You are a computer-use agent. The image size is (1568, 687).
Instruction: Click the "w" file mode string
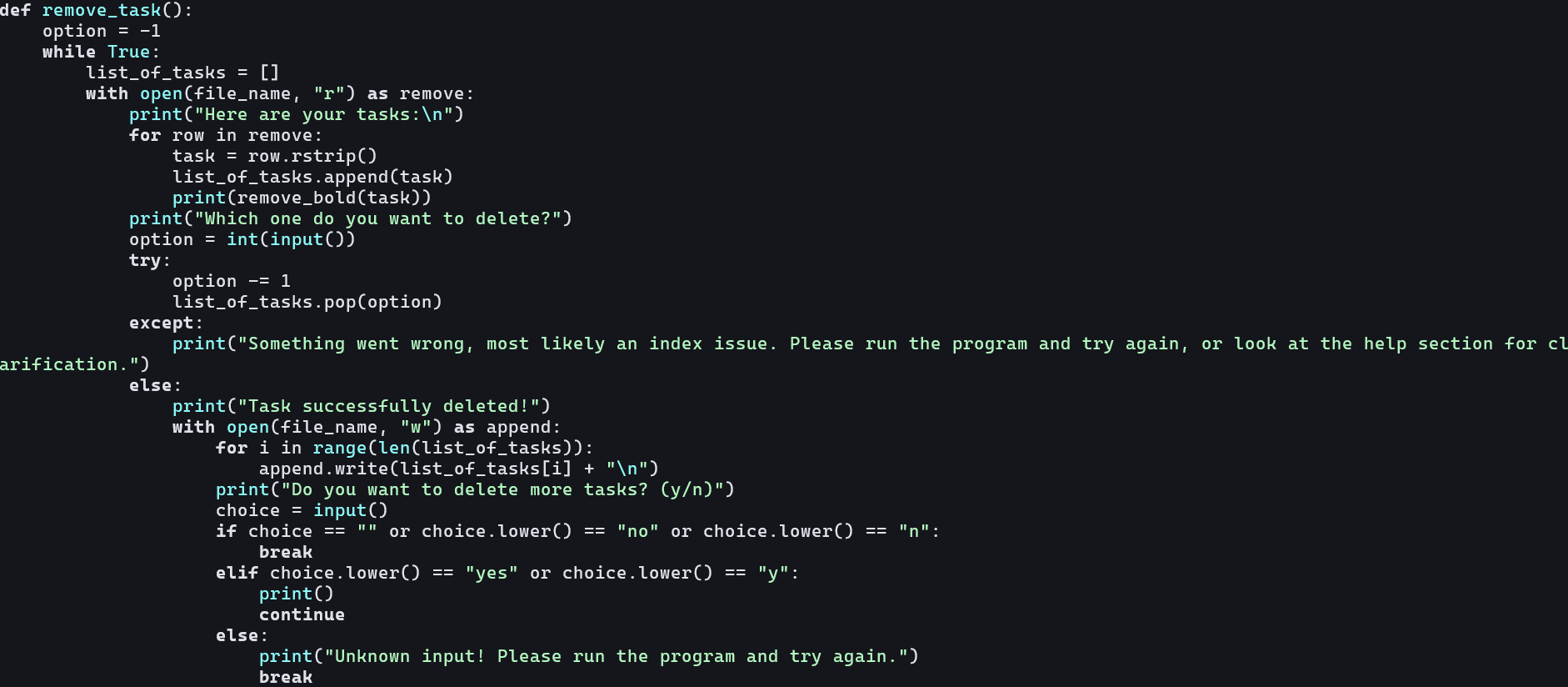[415, 427]
